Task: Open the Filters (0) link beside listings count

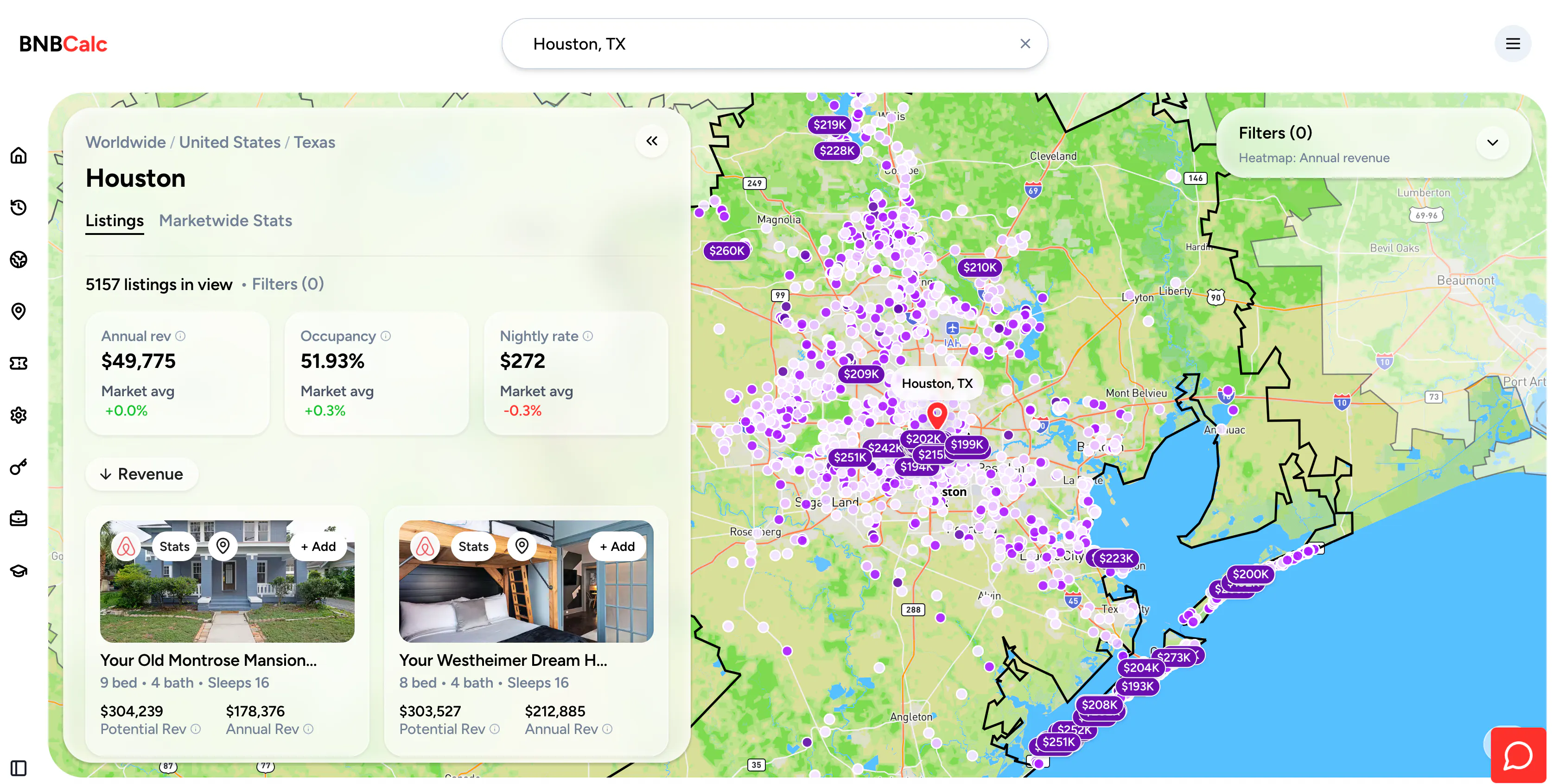Action: (x=287, y=284)
